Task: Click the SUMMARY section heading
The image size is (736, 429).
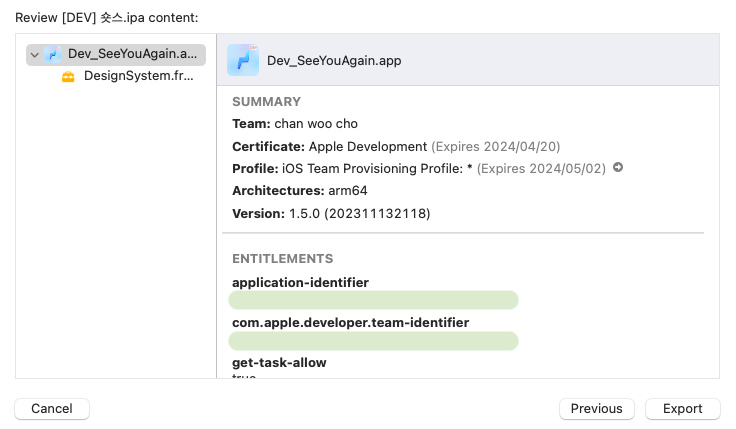Action: (x=266, y=101)
